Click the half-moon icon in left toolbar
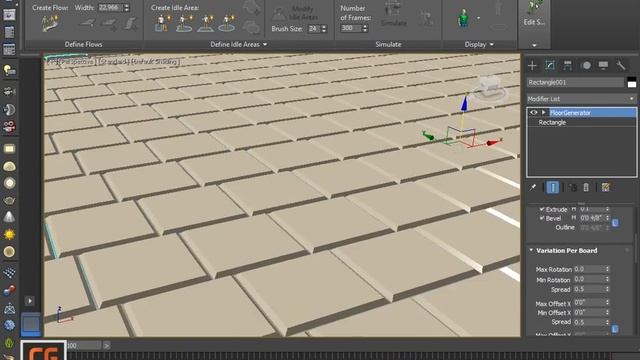The height and width of the screenshot is (360, 640). (x=9, y=109)
